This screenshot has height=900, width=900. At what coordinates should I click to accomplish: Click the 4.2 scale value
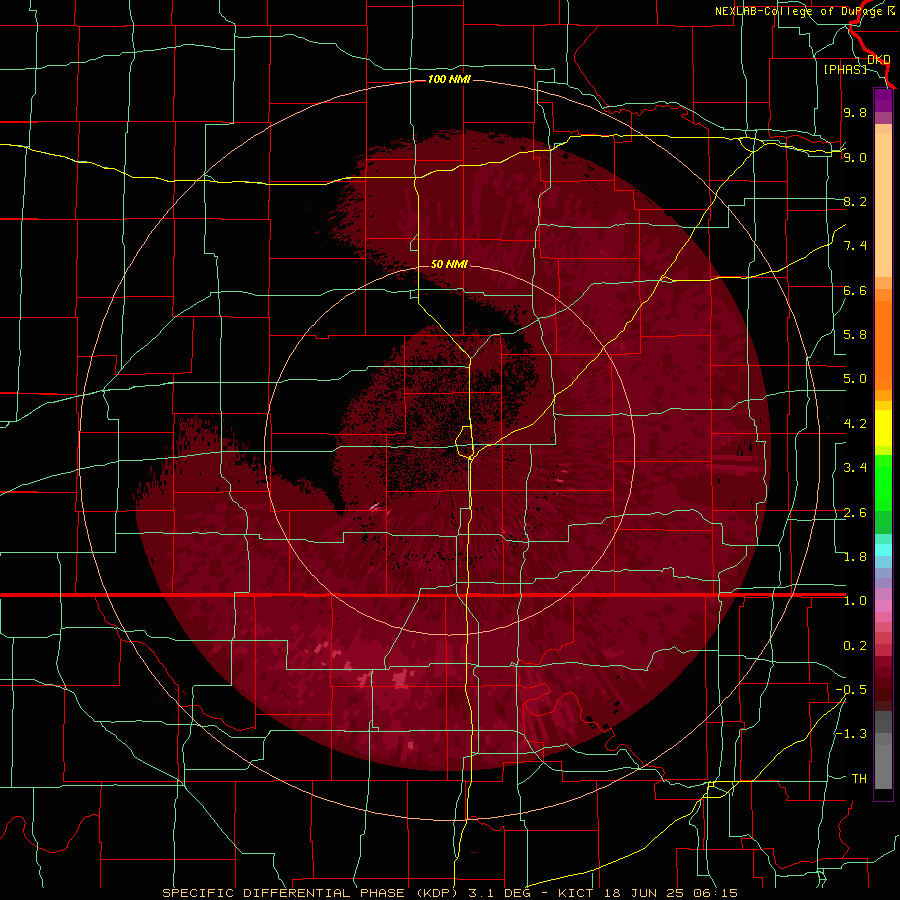coord(855,424)
